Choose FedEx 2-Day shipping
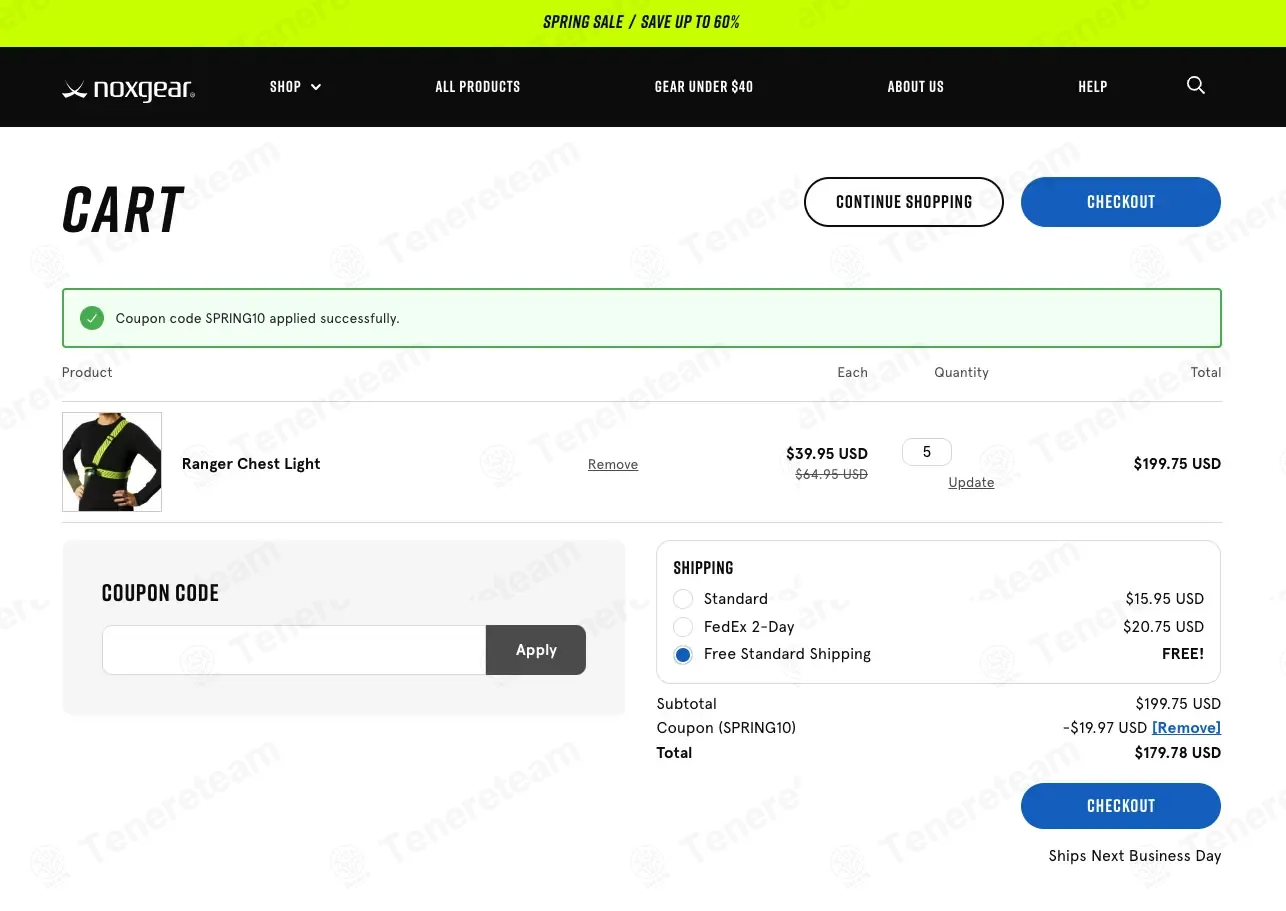The image size is (1286, 911). 683,627
